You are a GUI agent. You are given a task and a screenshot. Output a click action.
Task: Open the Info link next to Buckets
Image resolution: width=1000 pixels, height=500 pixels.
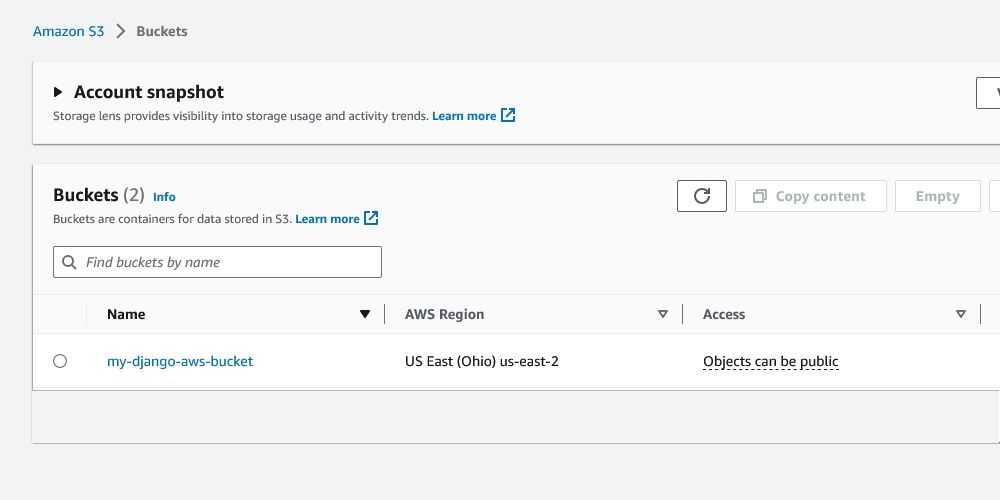point(164,197)
